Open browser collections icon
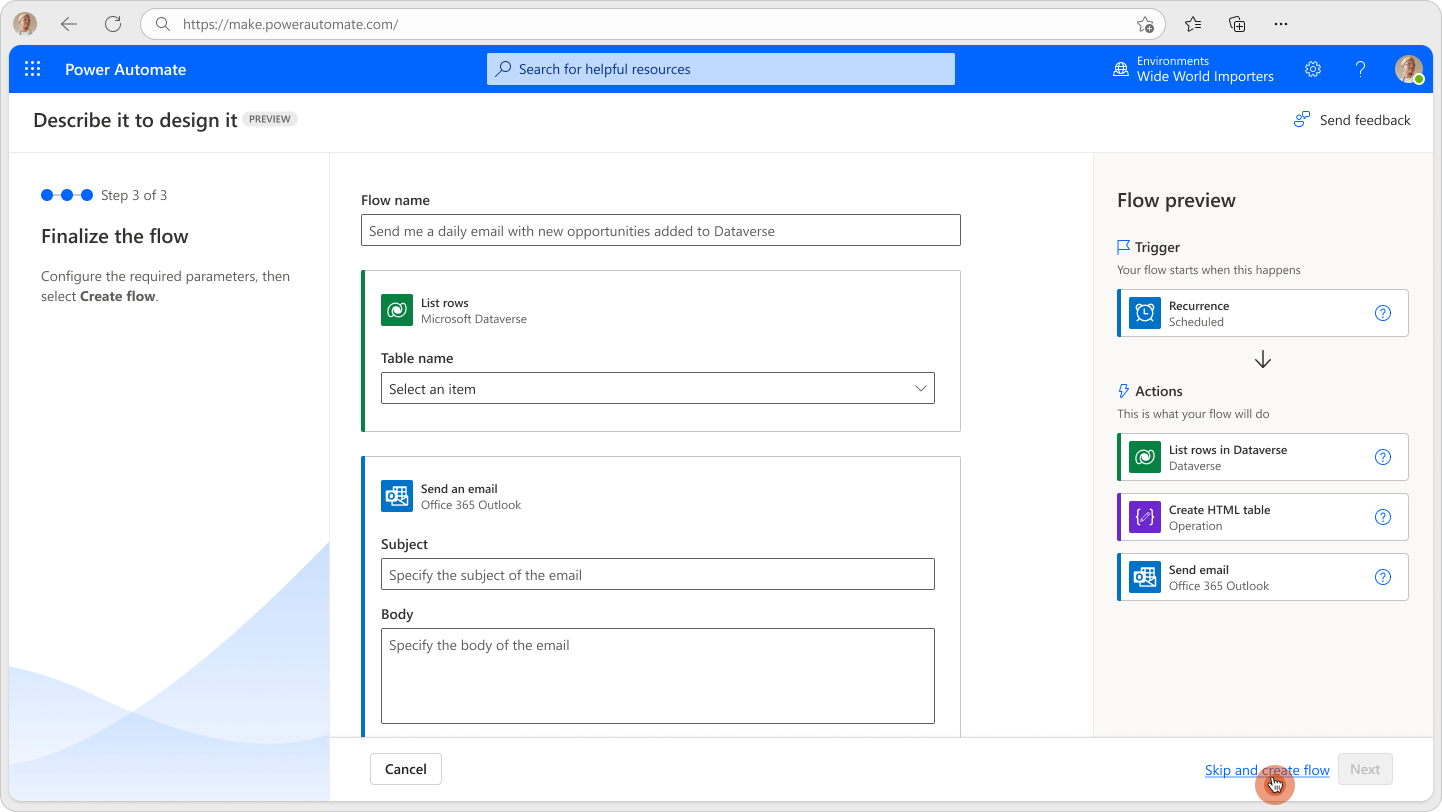The height and width of the screenshot is (812, 1442). [1237, 24]
